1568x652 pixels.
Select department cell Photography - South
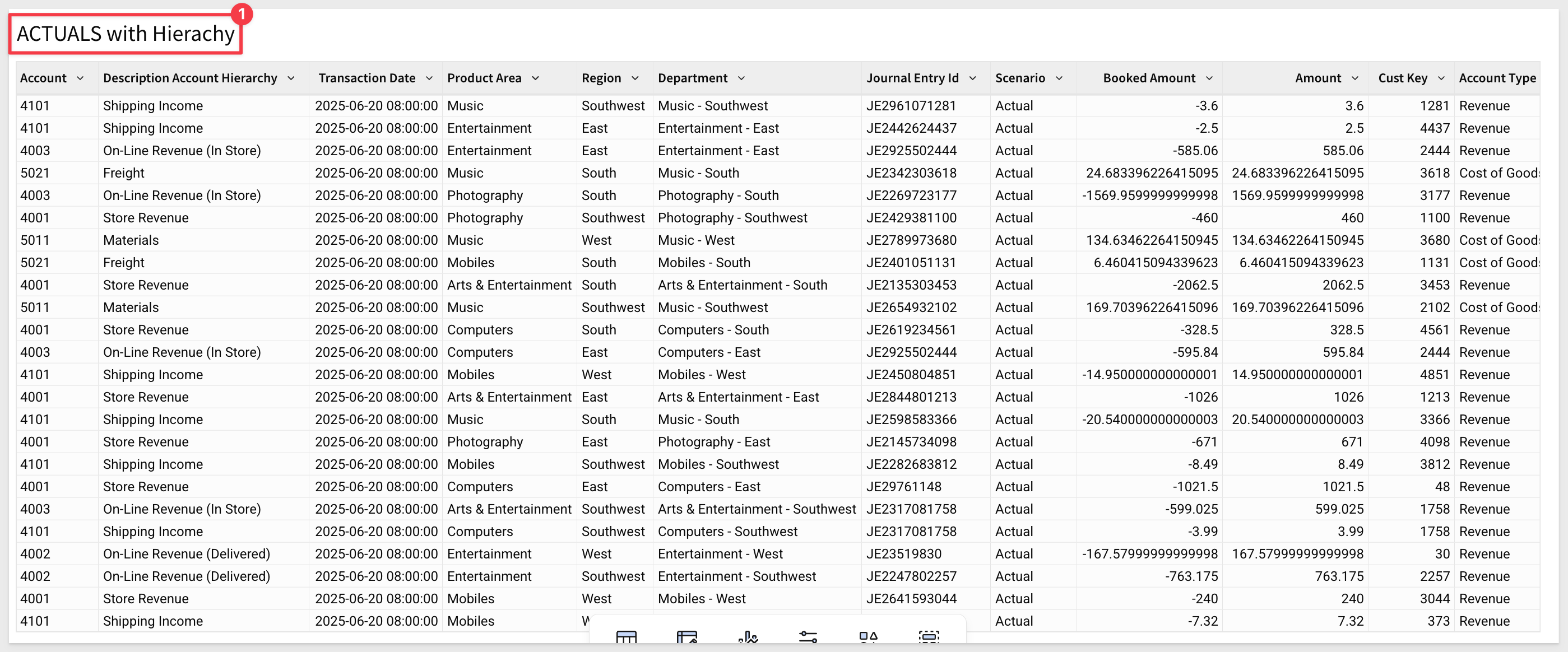[718, 196]
